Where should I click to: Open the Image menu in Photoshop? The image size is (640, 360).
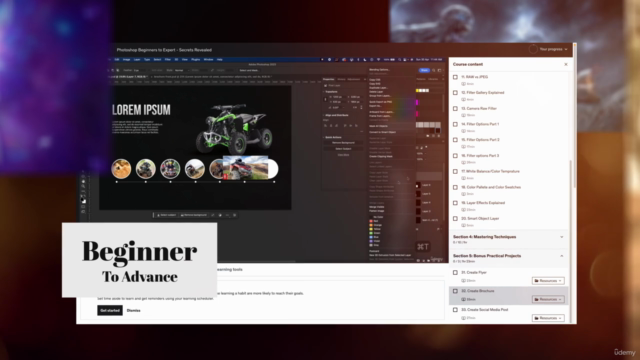pos(127,60)
